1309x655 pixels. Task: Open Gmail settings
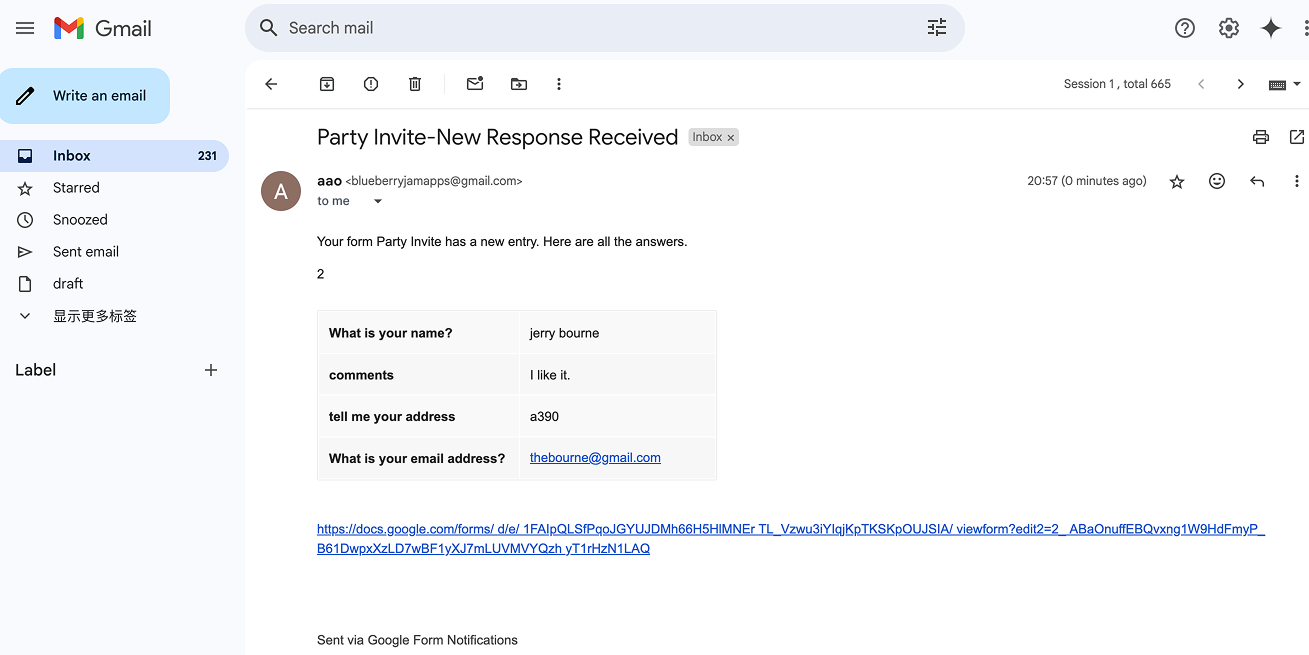pyautogui.click(x=1228, y=28)
